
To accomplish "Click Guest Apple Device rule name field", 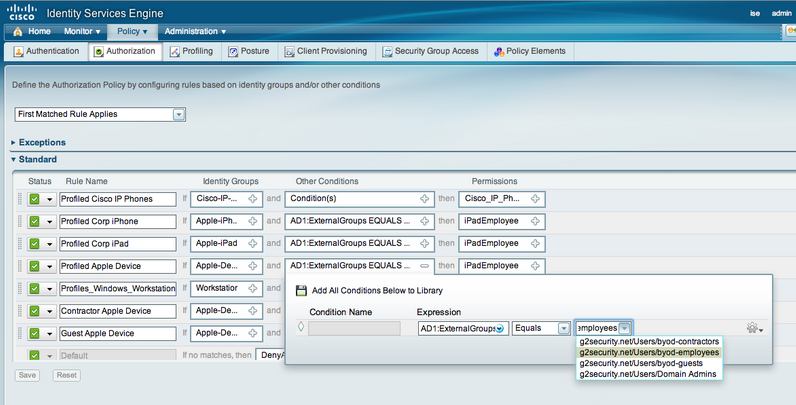I will coord(118,333).
